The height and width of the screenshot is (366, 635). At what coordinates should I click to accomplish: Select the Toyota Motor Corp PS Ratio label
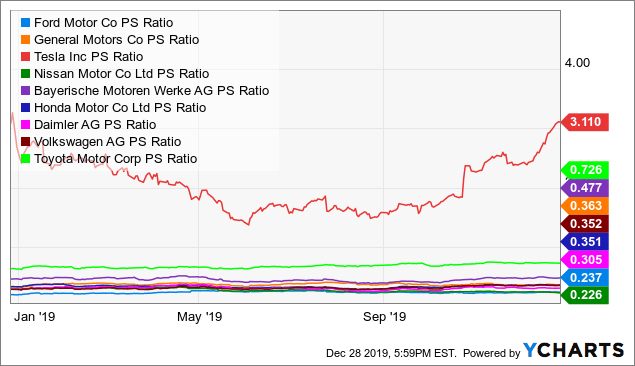(116, 159)
